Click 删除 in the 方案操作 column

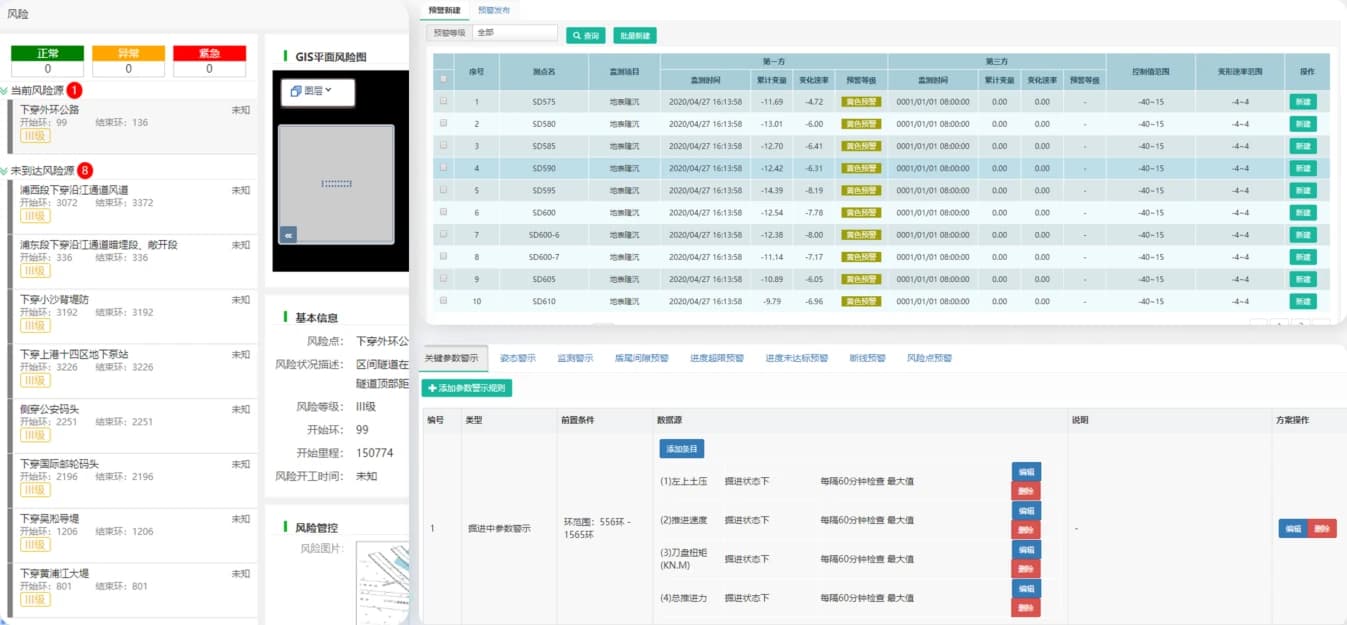pos(1322,529)
